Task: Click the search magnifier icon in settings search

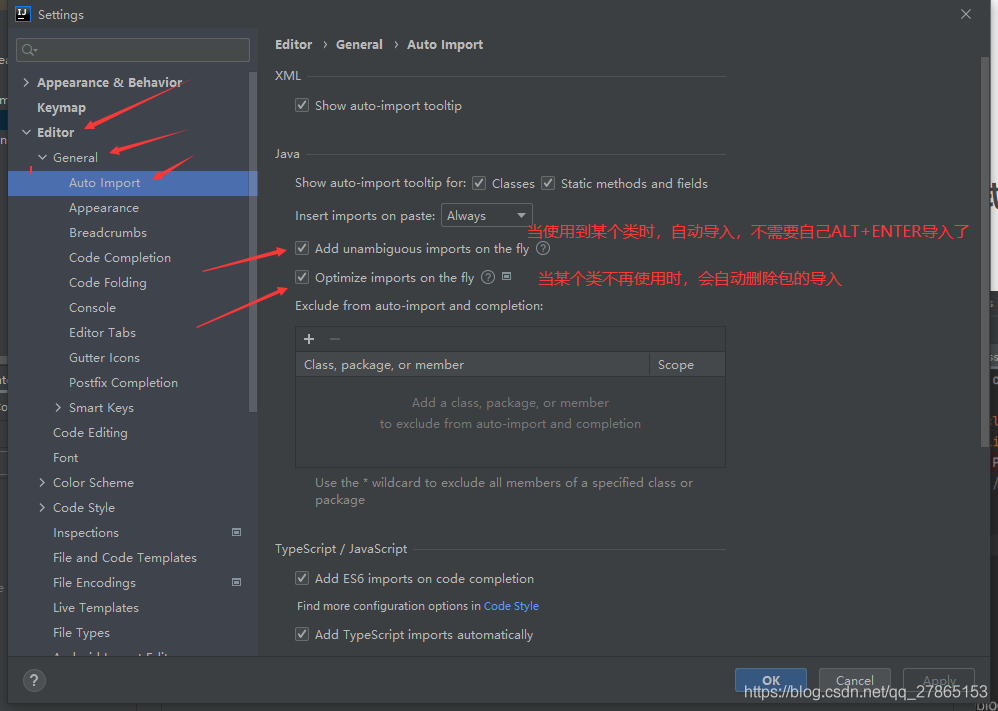Action: tap(29, 50)
